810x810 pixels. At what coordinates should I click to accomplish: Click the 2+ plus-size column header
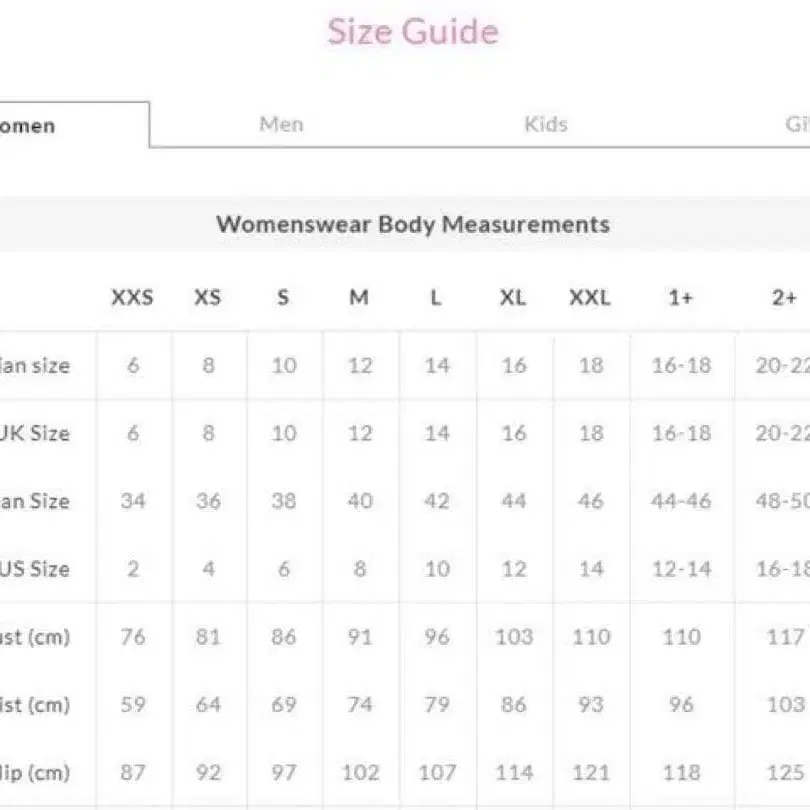tap(785, 297)
